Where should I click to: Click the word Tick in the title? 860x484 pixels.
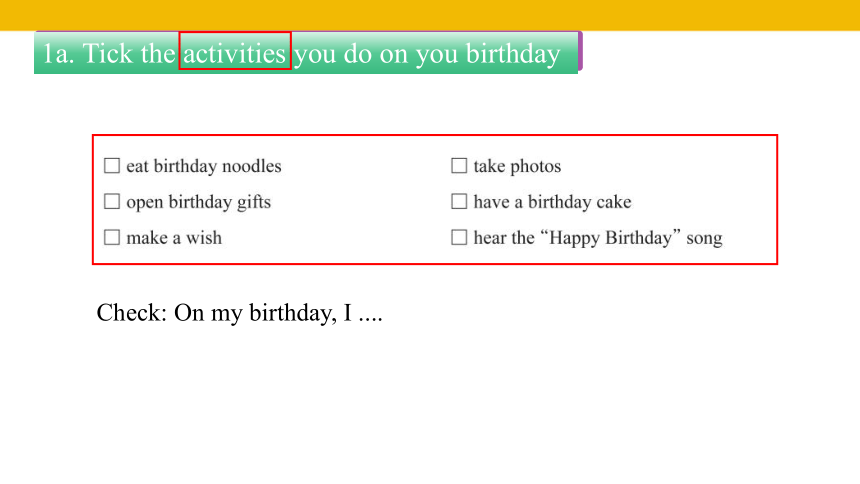click(108, 53)
